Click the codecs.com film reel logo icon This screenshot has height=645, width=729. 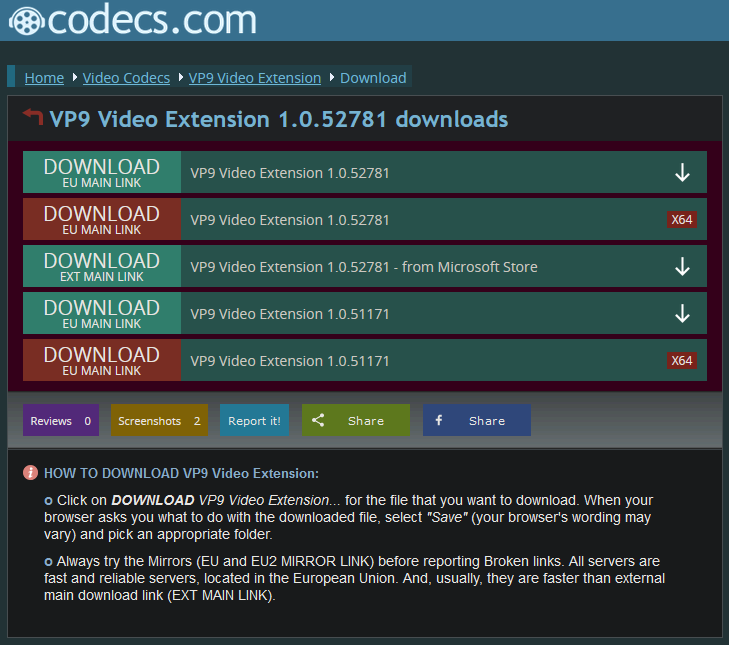pos(26,21)
